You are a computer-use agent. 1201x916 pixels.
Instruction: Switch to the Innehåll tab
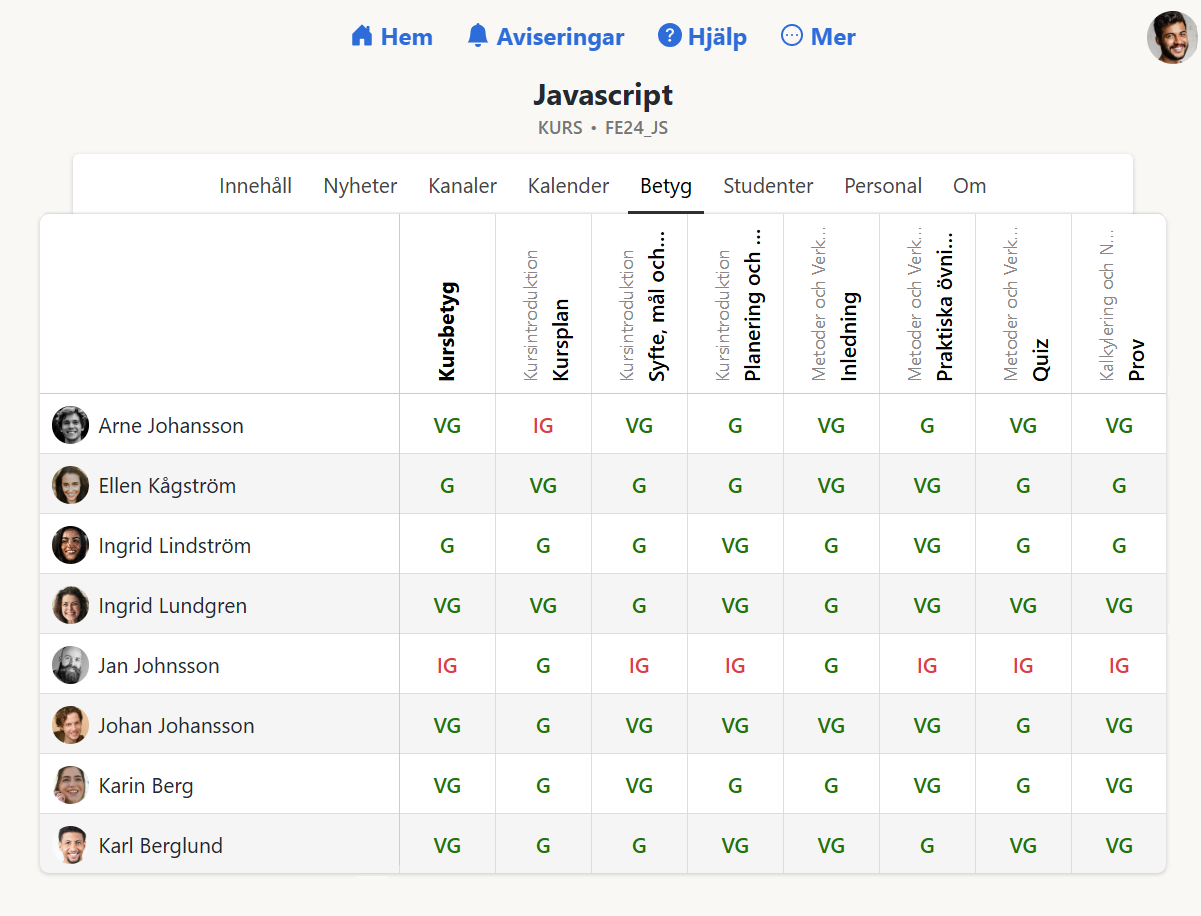pyautogui.click(x=256, y=186)
